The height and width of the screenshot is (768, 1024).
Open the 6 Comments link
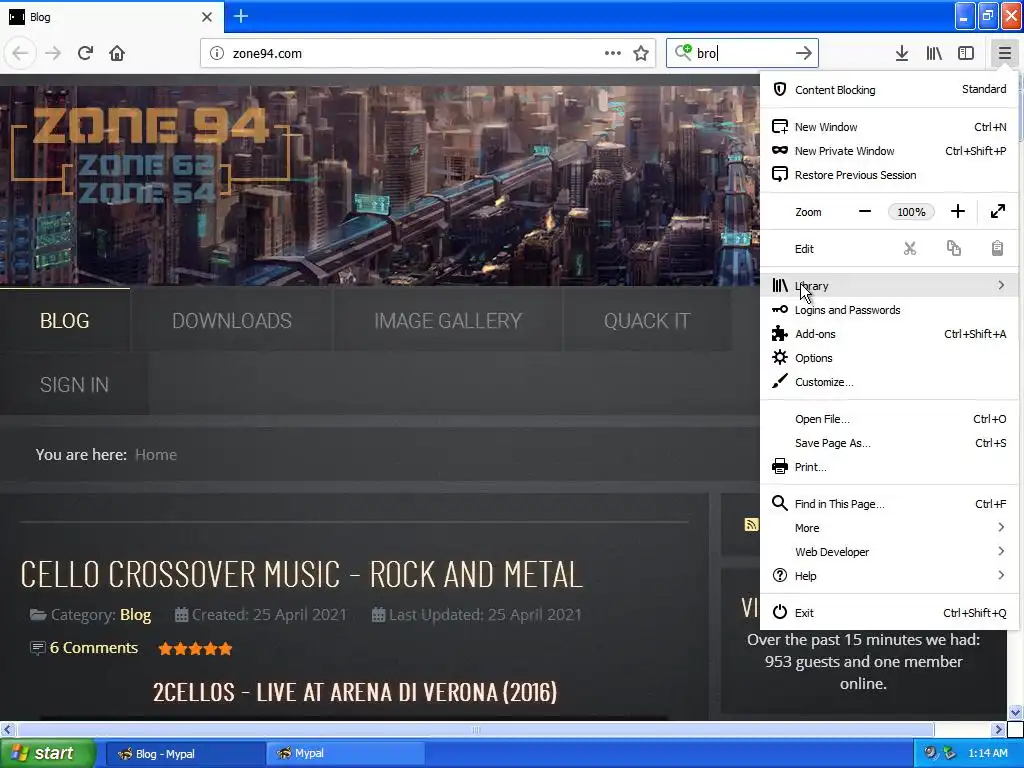tap(93, 648)
